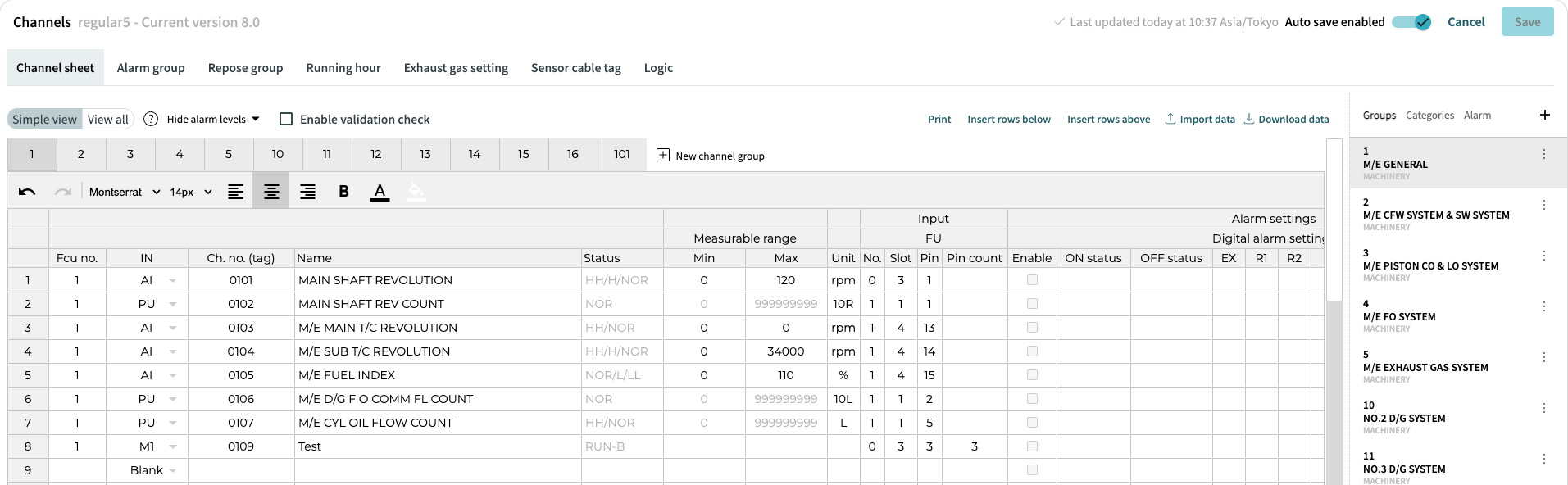Screen dimensions: 1568x485
Task: Open the cell fill color picker
Action: 416,192
